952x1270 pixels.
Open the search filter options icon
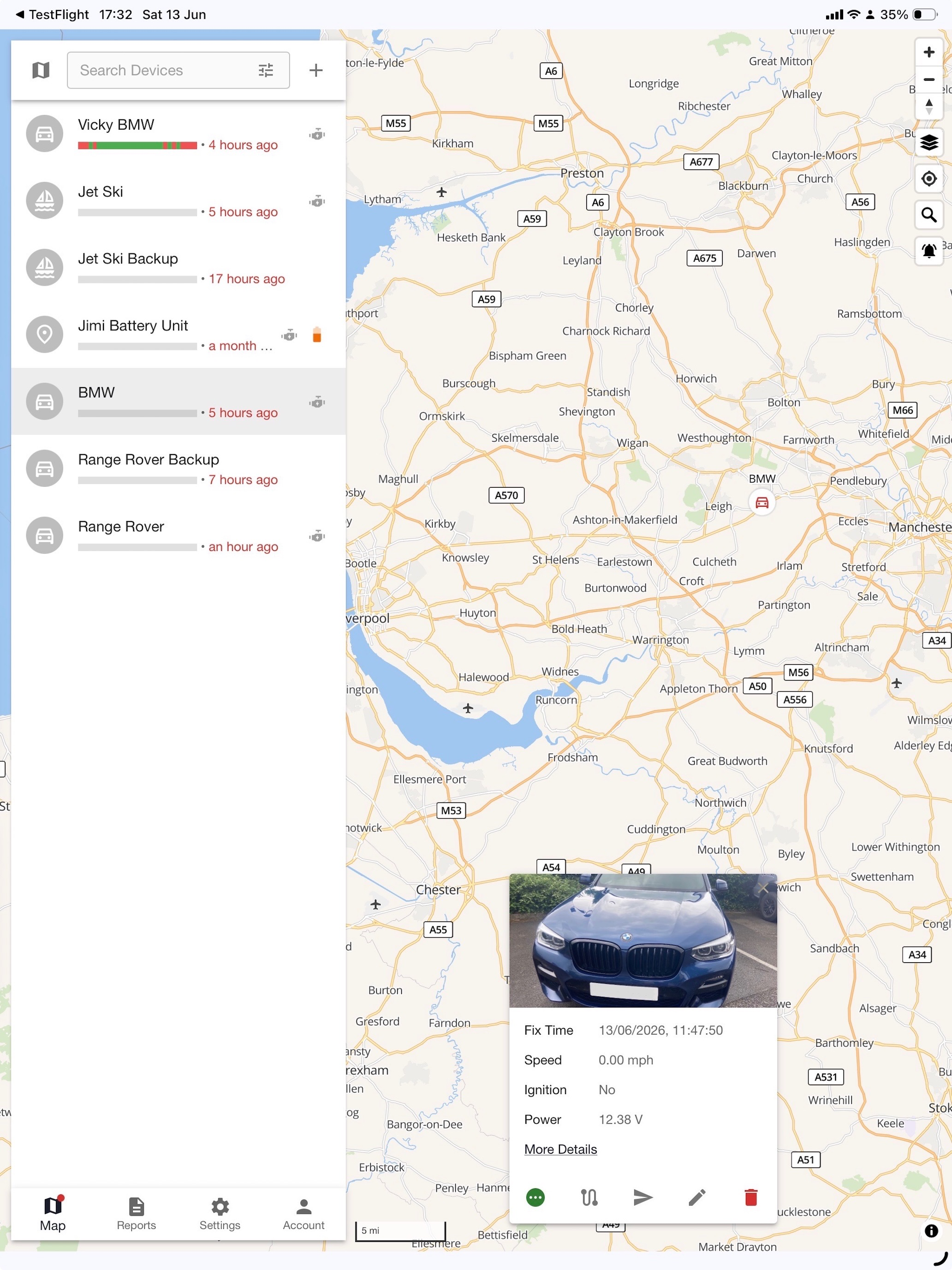[x=266, y=70]
